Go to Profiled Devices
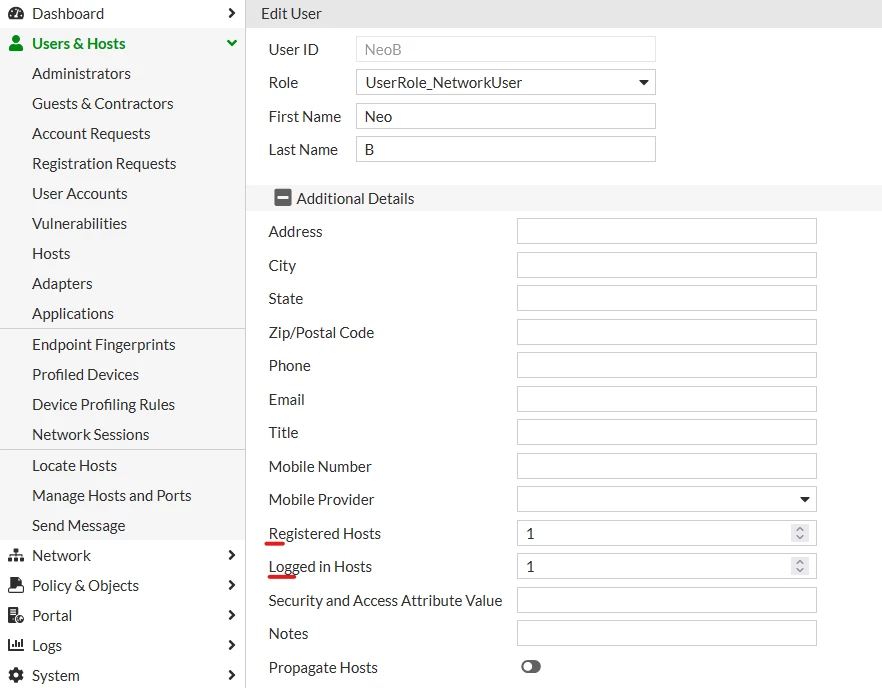 (x=85, y=375)
